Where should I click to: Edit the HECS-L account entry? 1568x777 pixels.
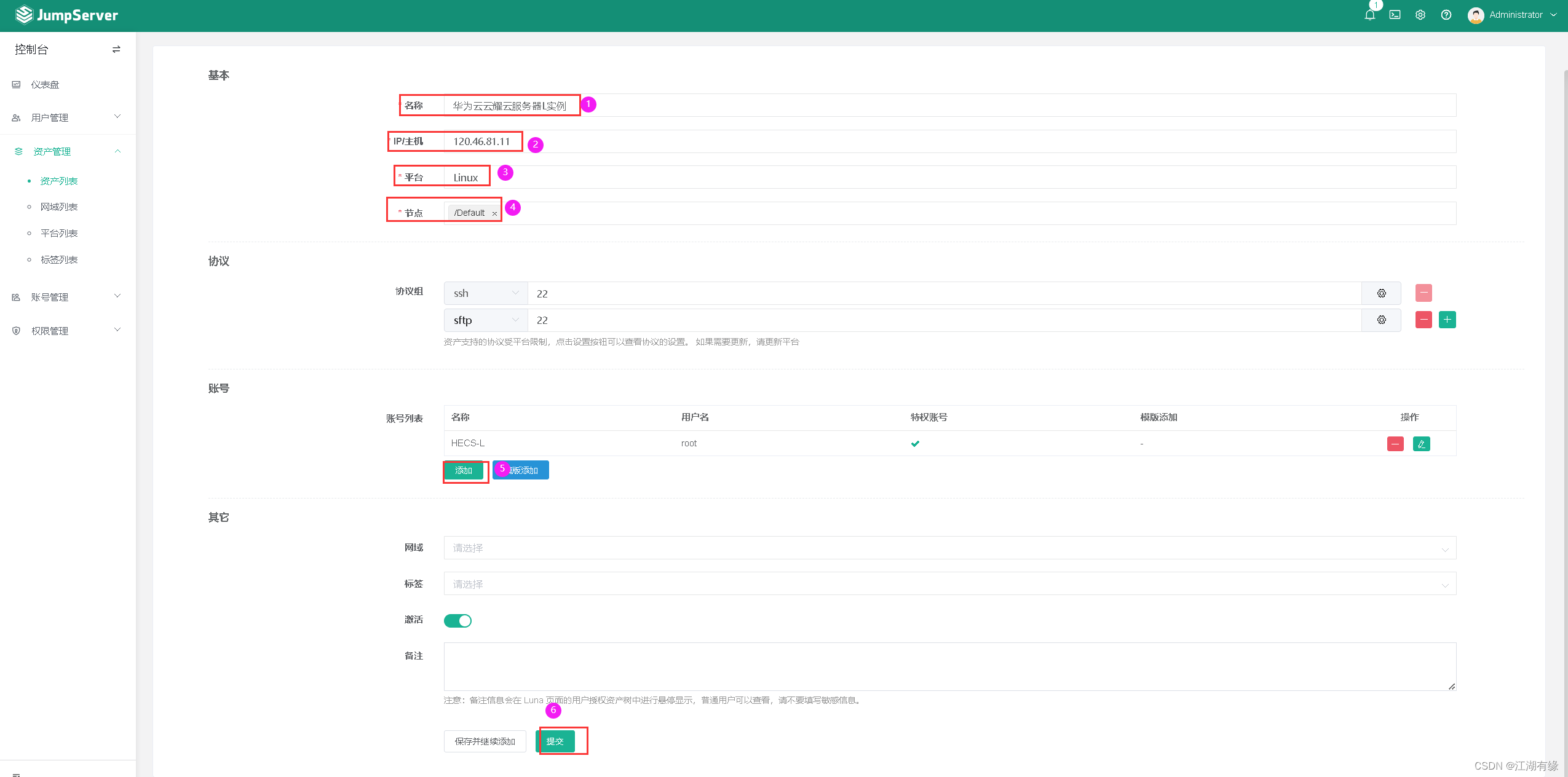click(1421, 444)
